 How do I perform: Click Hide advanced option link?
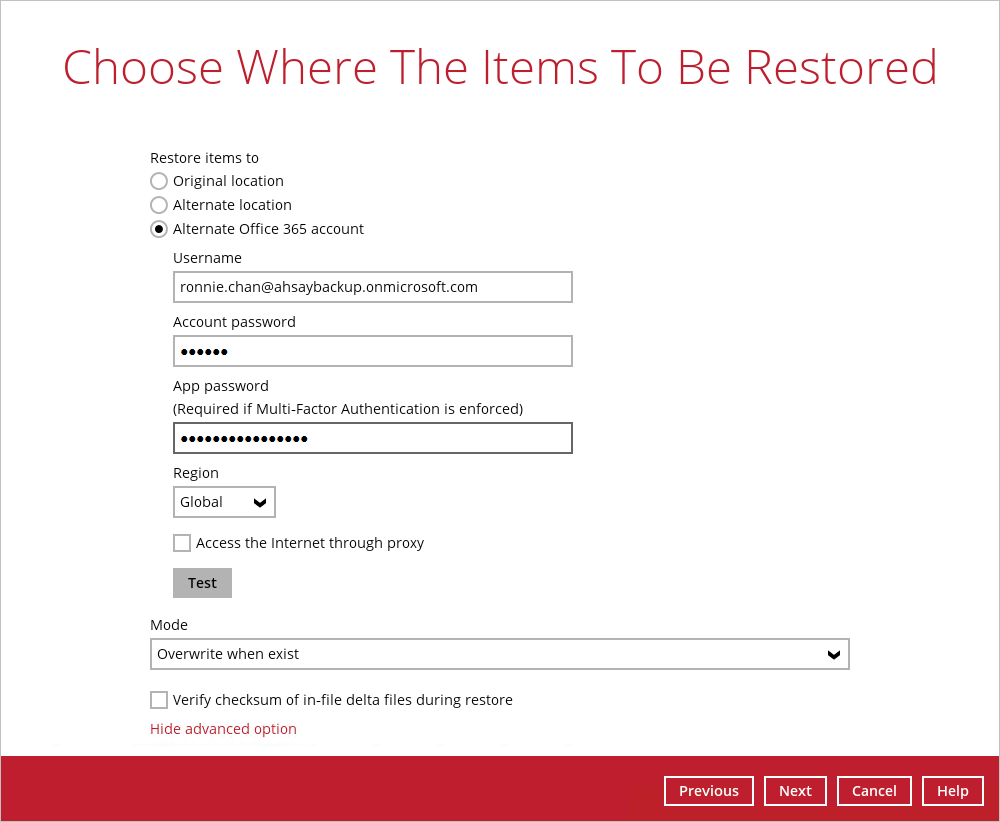pos(223,729)
